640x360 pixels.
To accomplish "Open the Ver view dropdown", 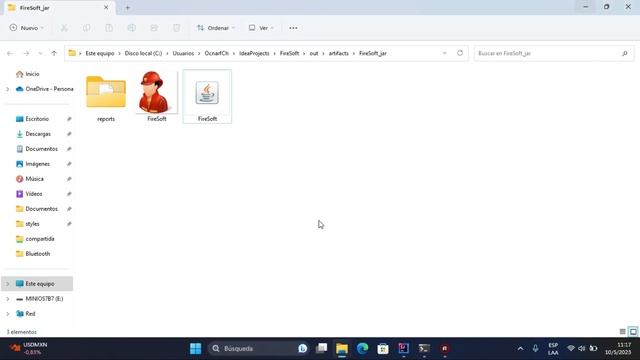I will point(261,28).
